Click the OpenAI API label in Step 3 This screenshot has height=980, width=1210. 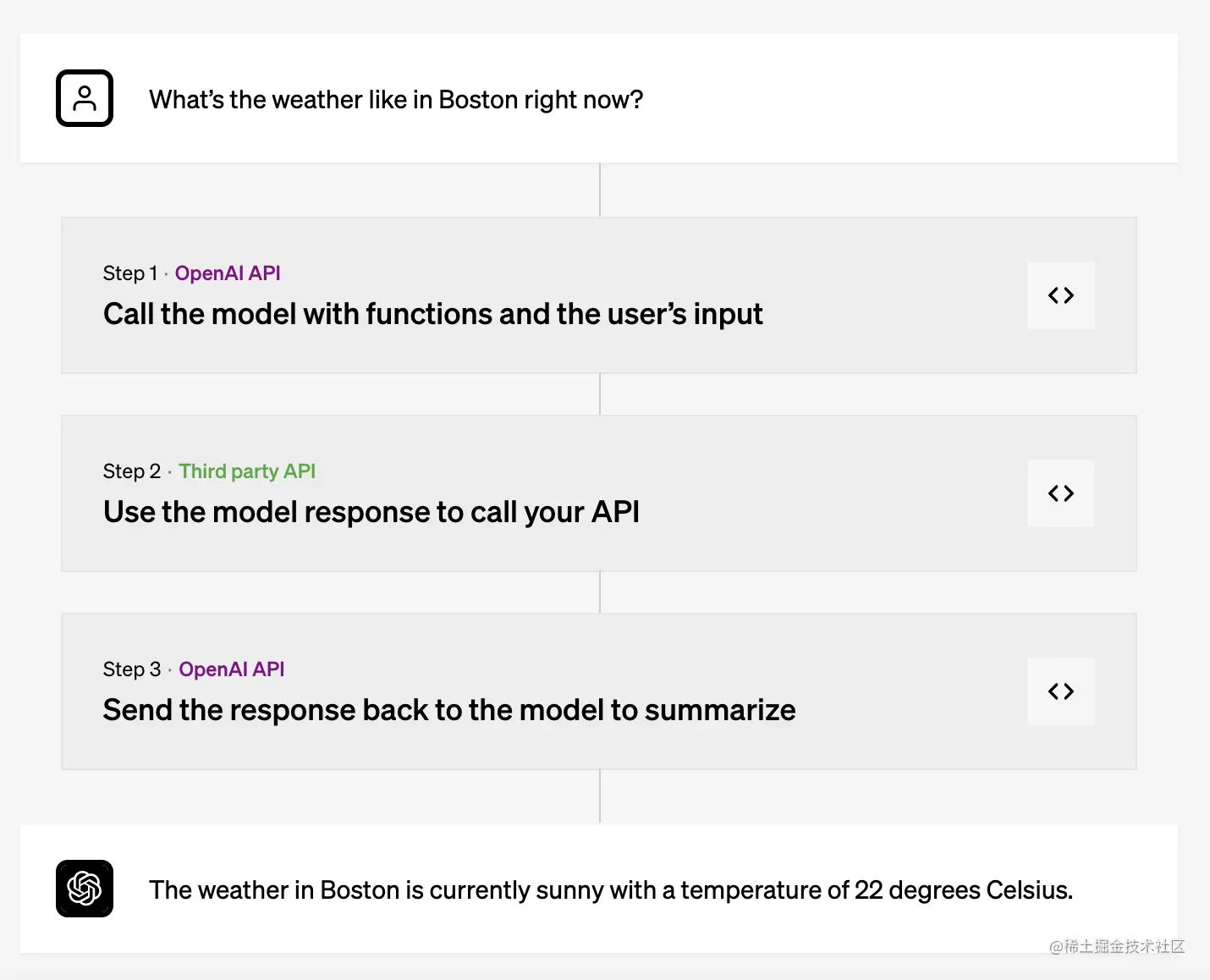click(232, 669)
